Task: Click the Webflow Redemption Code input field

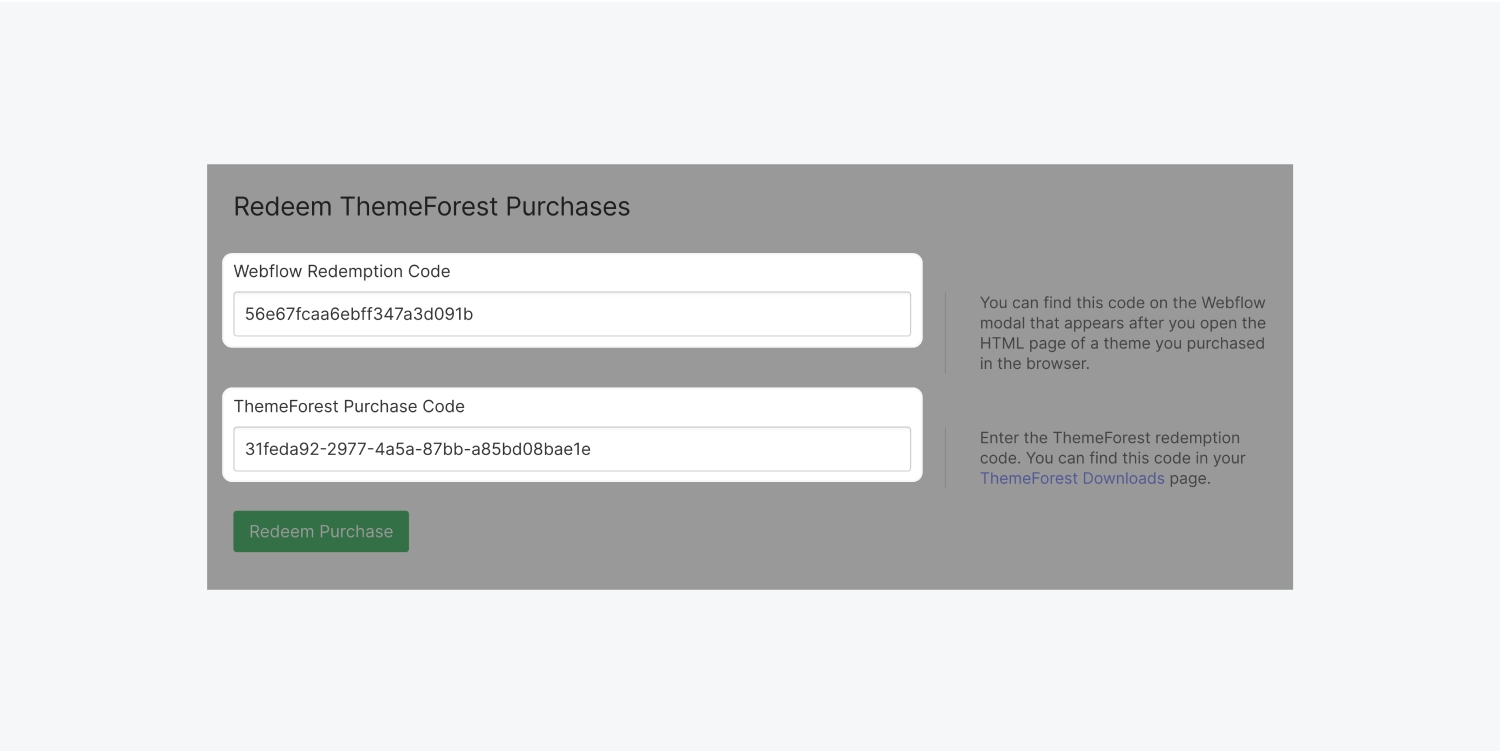Action: (x=572, y=314)
